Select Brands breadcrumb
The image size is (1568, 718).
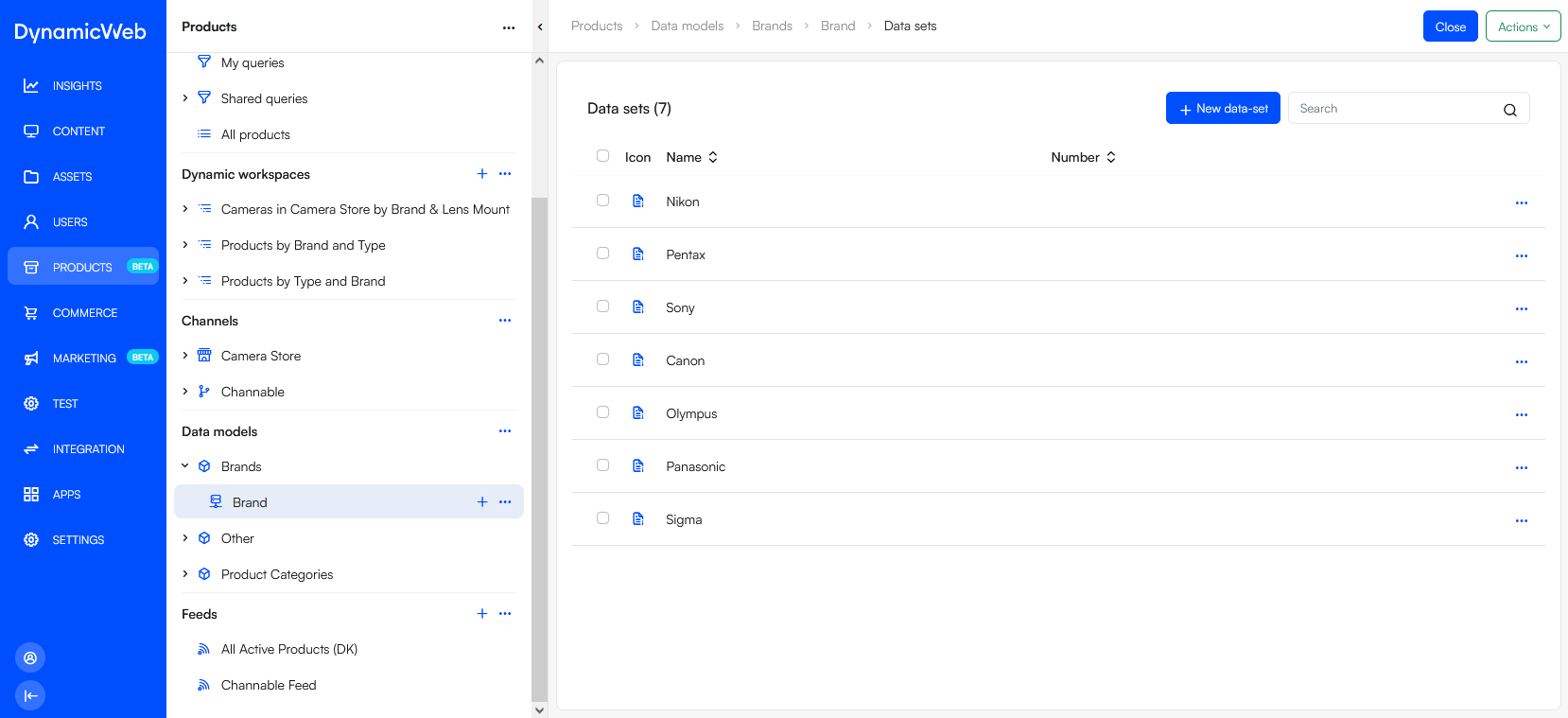[x=773, y=26]
